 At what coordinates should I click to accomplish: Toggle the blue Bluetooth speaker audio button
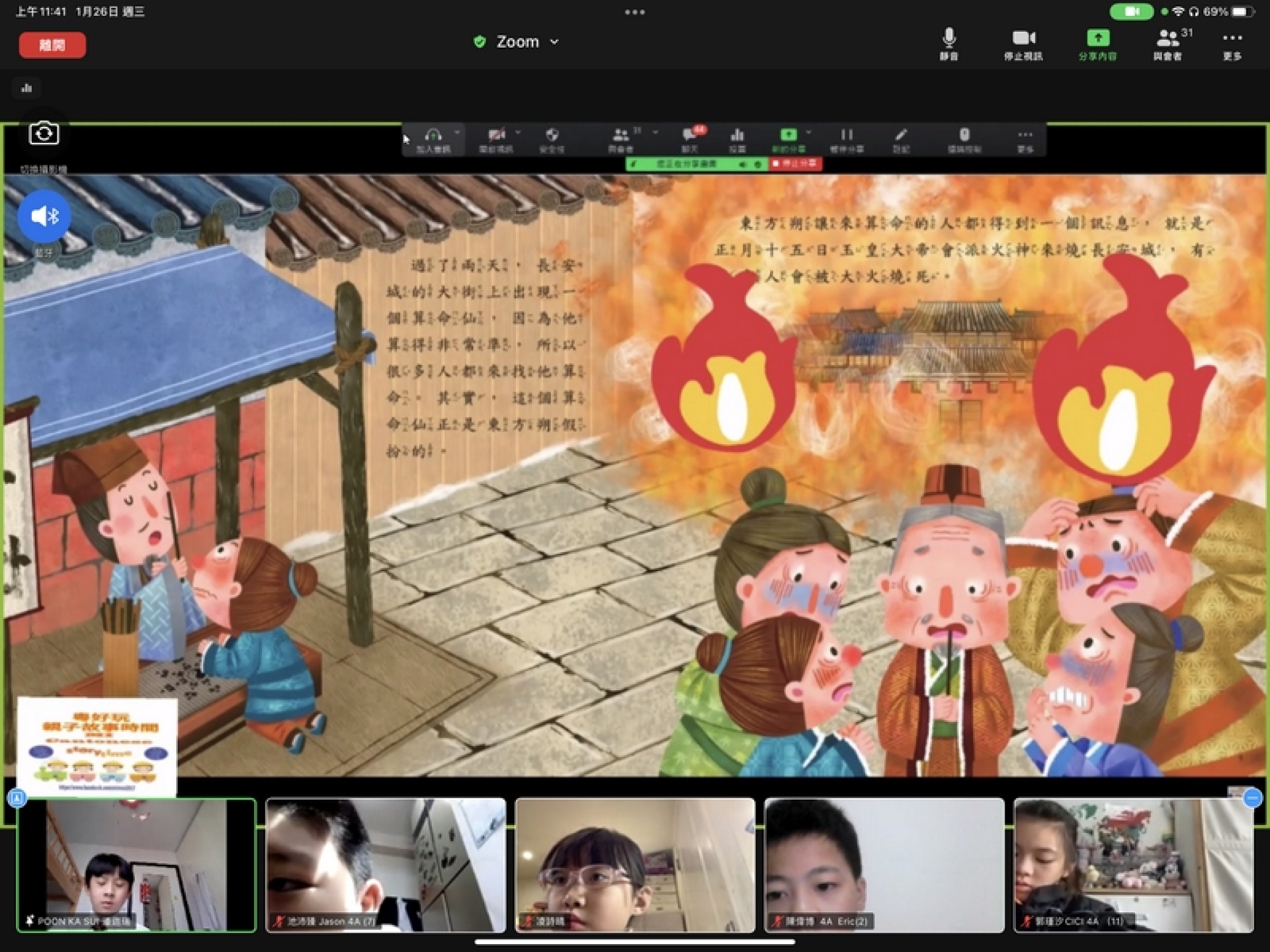44,216
